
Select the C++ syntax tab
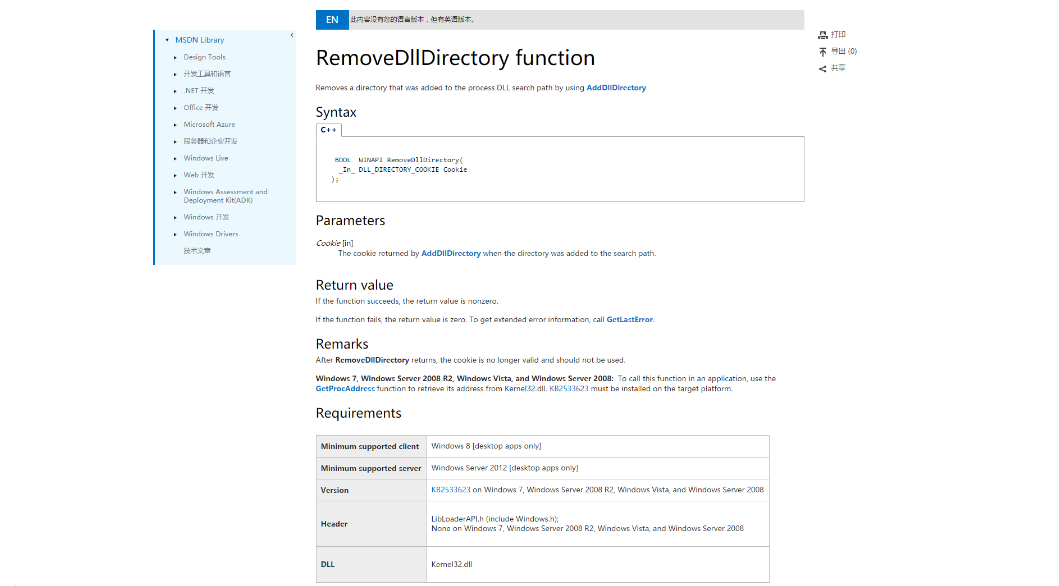(x=329, y=129)
